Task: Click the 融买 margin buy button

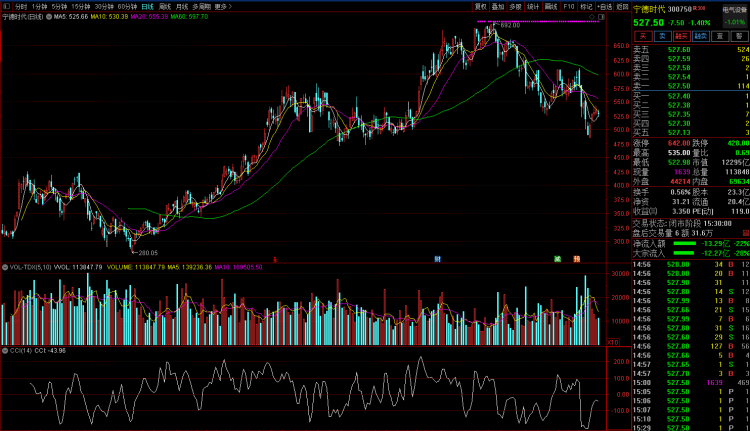Action: tap(684, 35)
